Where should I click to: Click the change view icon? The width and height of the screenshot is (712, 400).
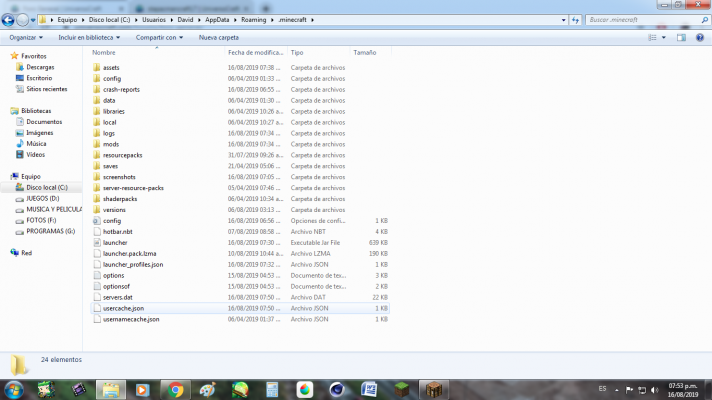pyautogui.click(x=652, y=38)
